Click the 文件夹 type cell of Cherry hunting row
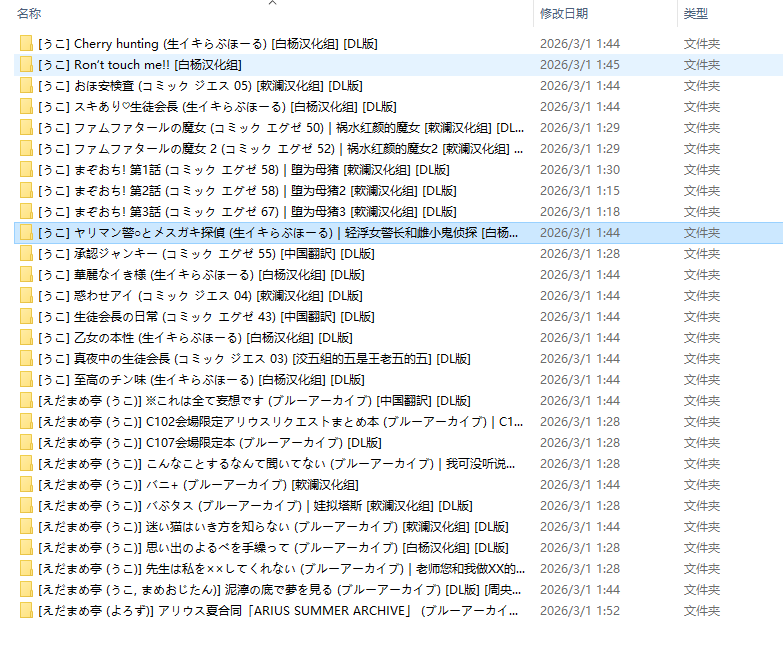Viewport: 783px width, 659px height. click(702, 44)
